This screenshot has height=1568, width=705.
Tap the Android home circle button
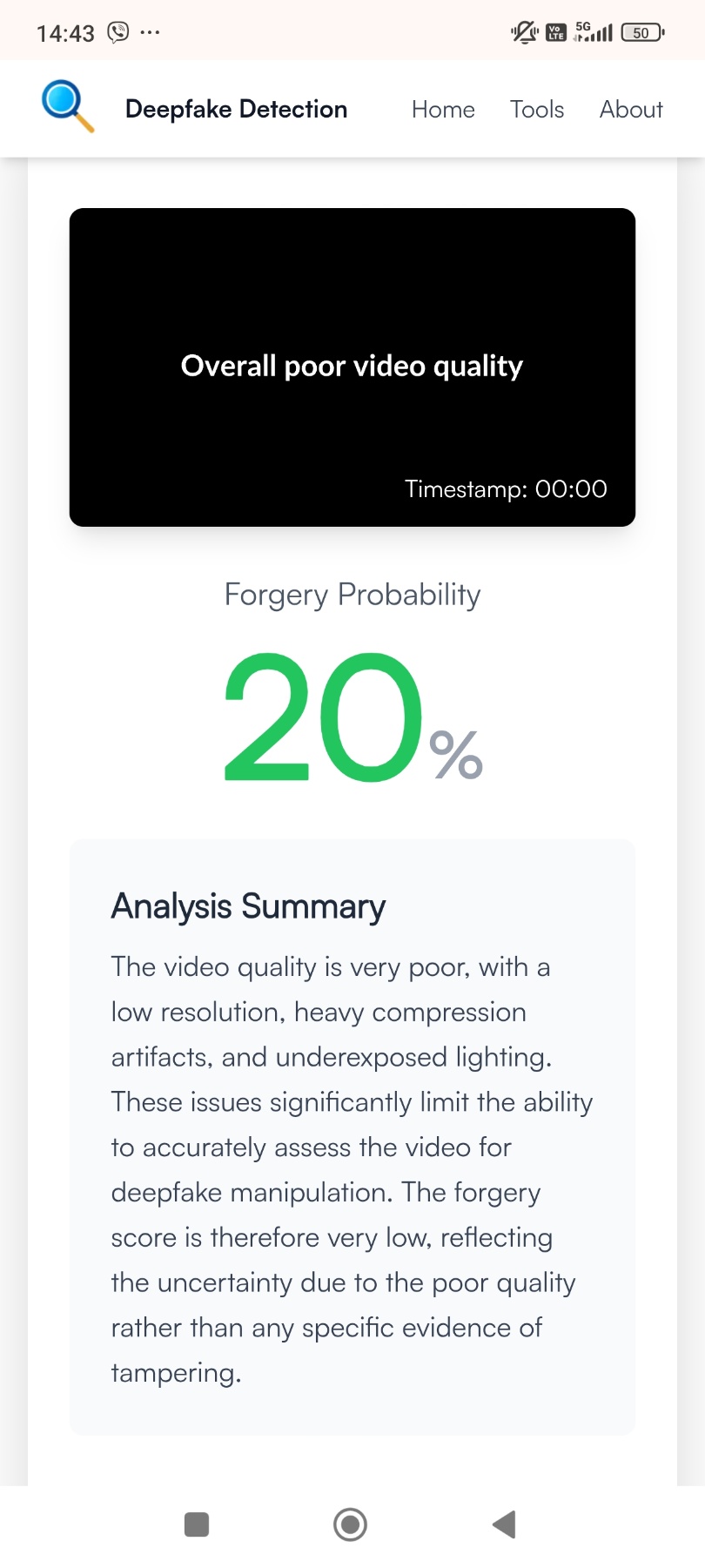click(x=350, y=1524)
